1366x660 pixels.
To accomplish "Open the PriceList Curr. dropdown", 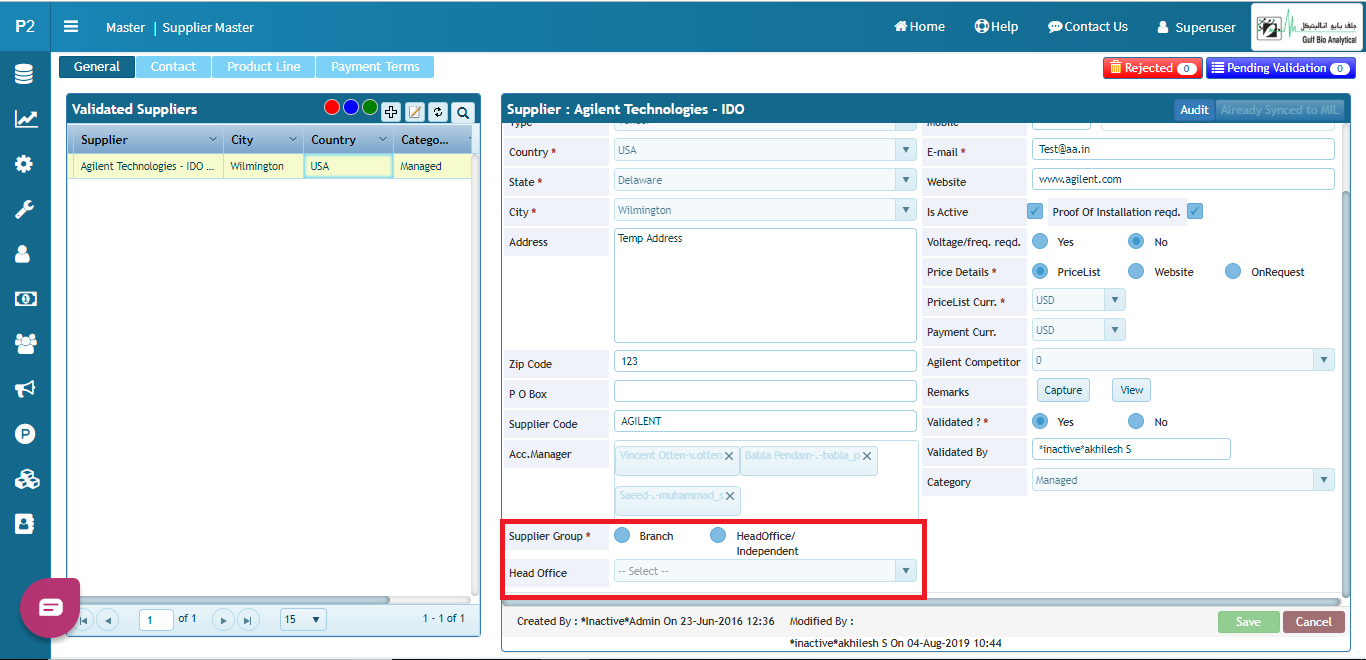I will point(1115,300).
